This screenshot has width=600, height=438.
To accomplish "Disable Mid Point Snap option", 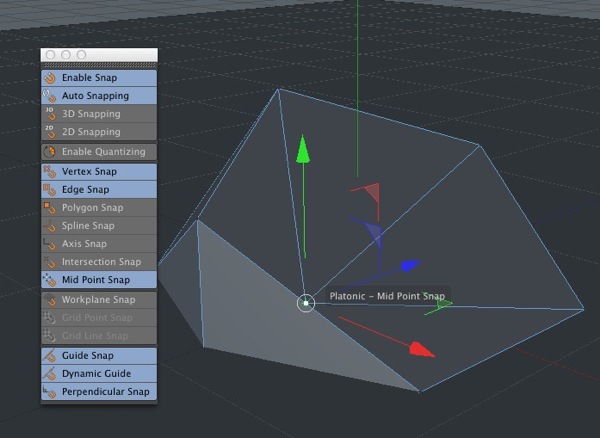I will 95,280.
